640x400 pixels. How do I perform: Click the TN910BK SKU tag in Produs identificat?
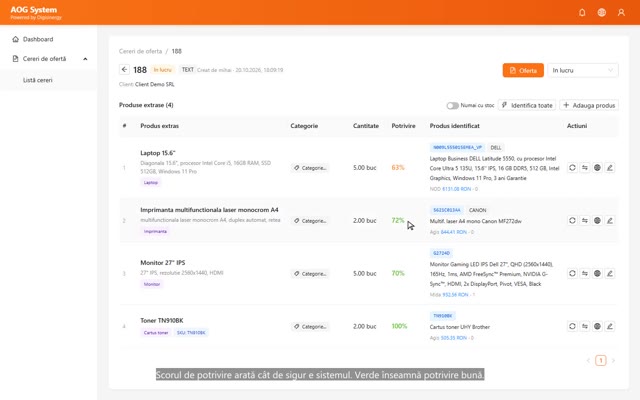tap(442, 316)
